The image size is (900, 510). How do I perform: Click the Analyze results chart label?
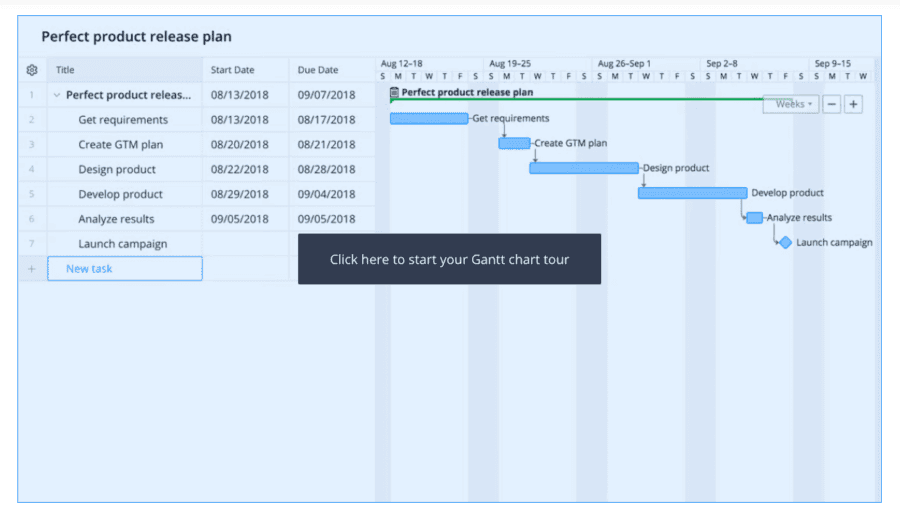point(799,218)
